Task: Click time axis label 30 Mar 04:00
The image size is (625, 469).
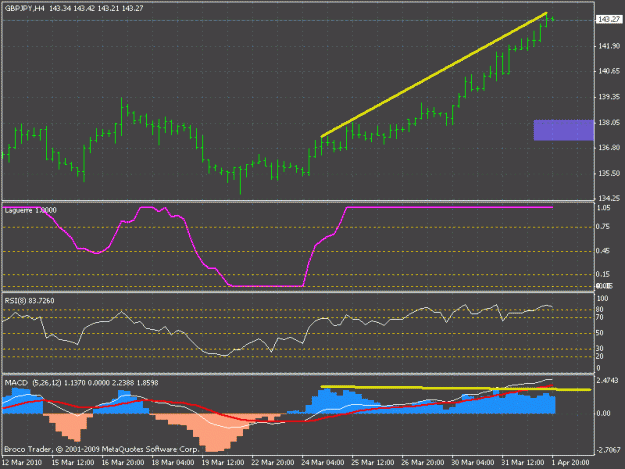Action: tap(473, 463)
